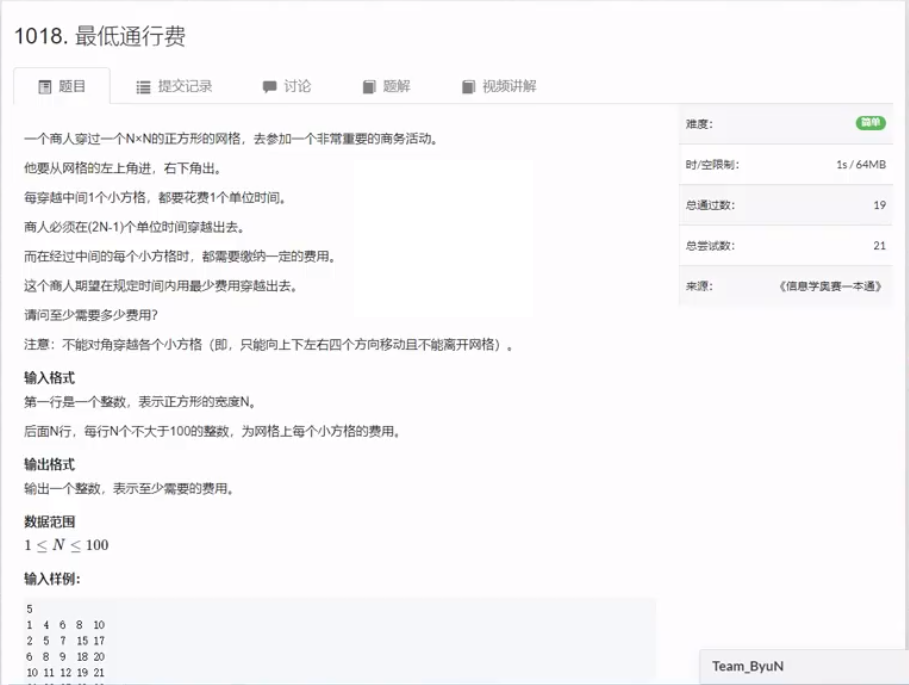Click the sample input code block
Screen dimensions: 909x685
point(340,640)
